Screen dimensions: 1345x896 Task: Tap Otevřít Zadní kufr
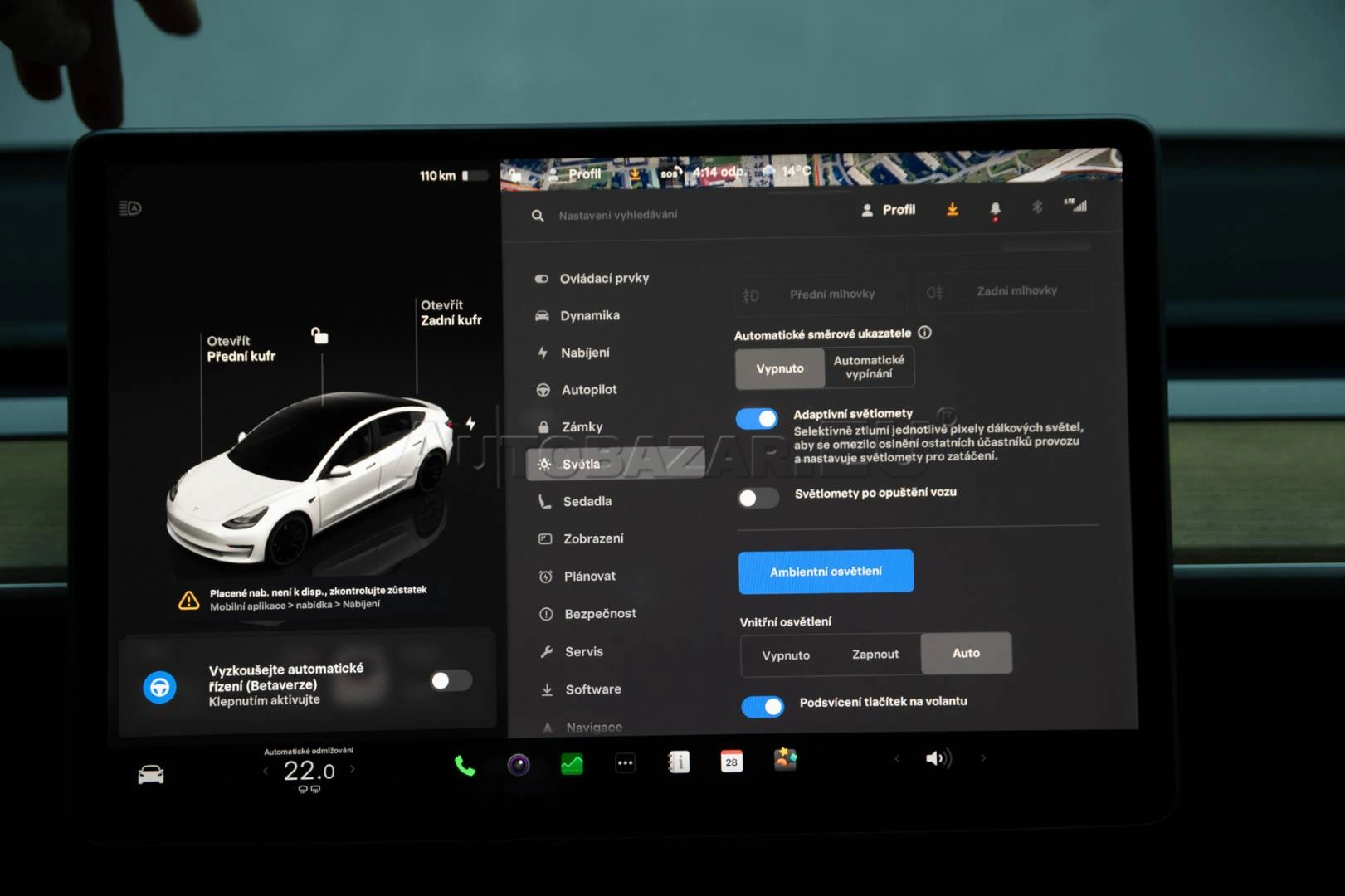[x=451, y=313]
